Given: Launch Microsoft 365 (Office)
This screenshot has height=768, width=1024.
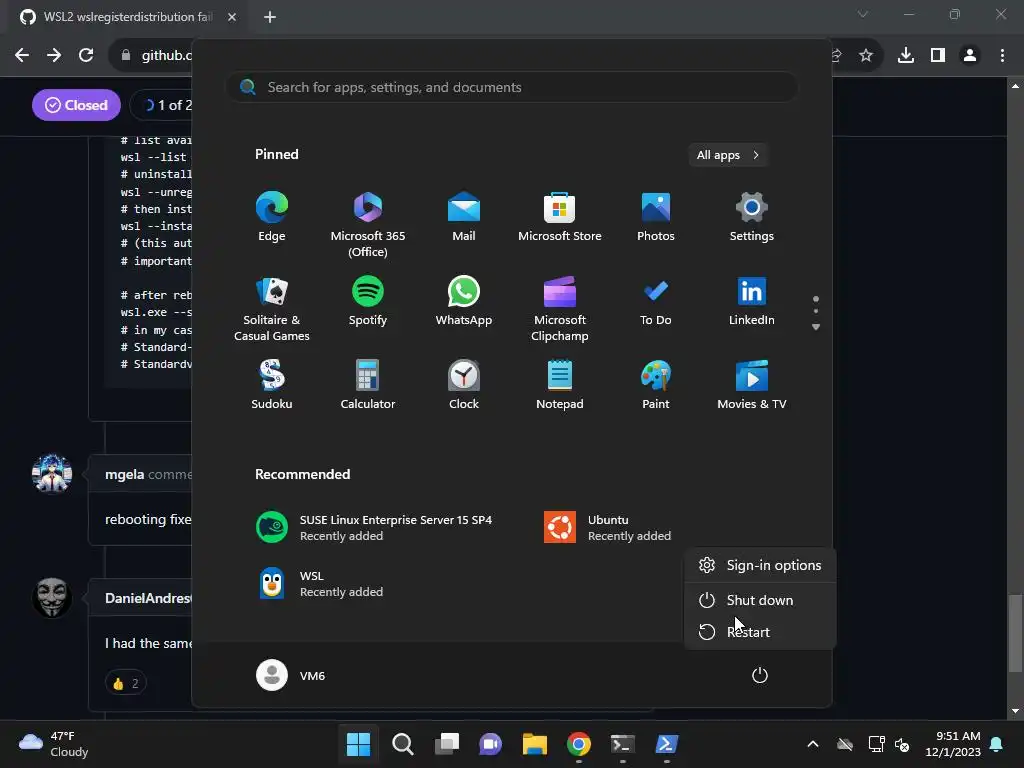Looking at the screenshot, I should click(368, 224).
